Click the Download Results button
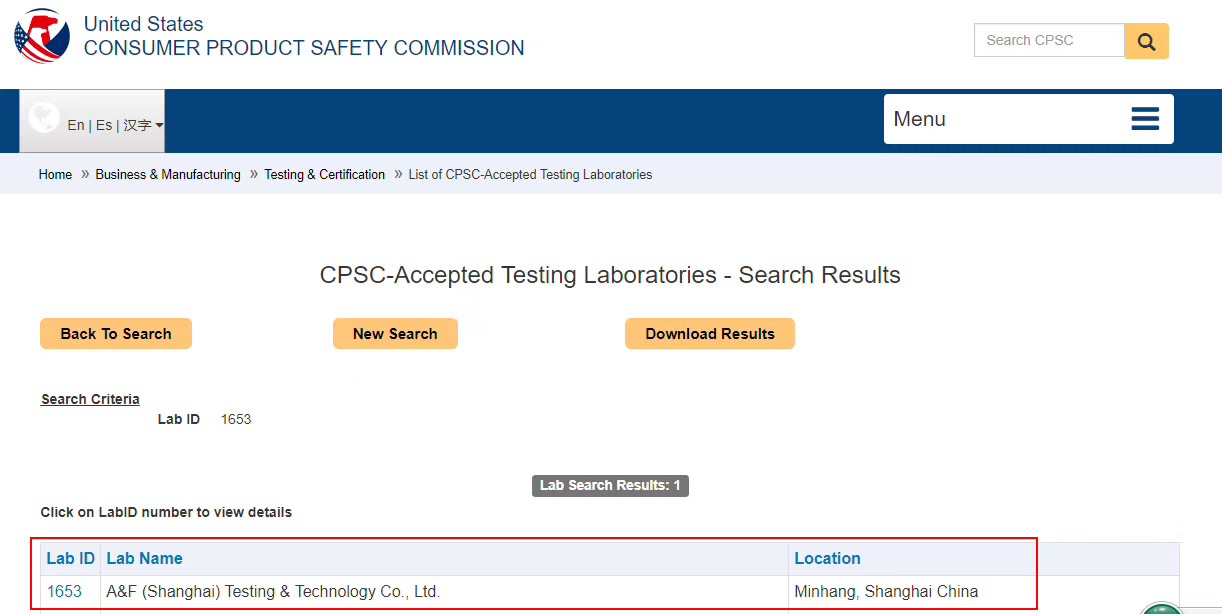The width and height of the screenshot is (1222, 614). [x=709, y=334]
